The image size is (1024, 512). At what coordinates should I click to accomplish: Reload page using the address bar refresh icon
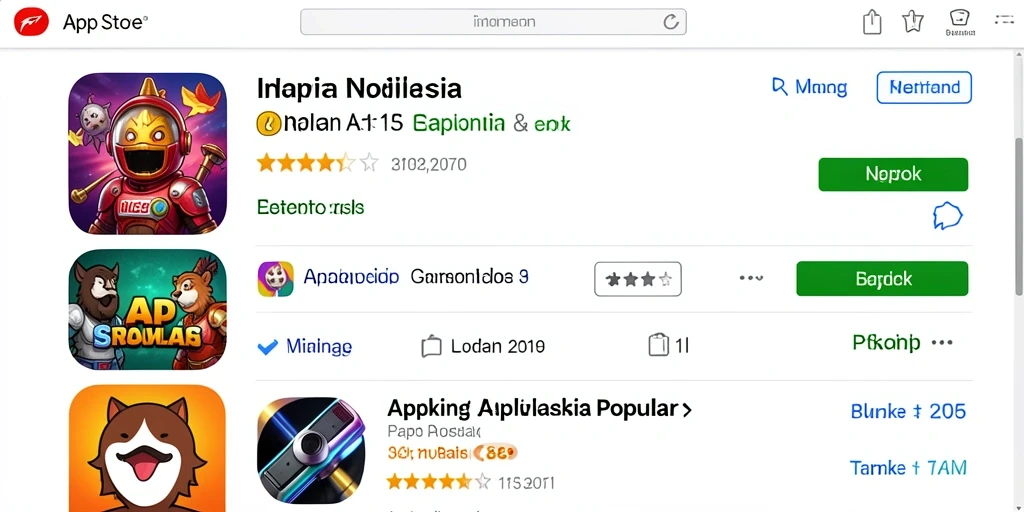tap(671, 22)
